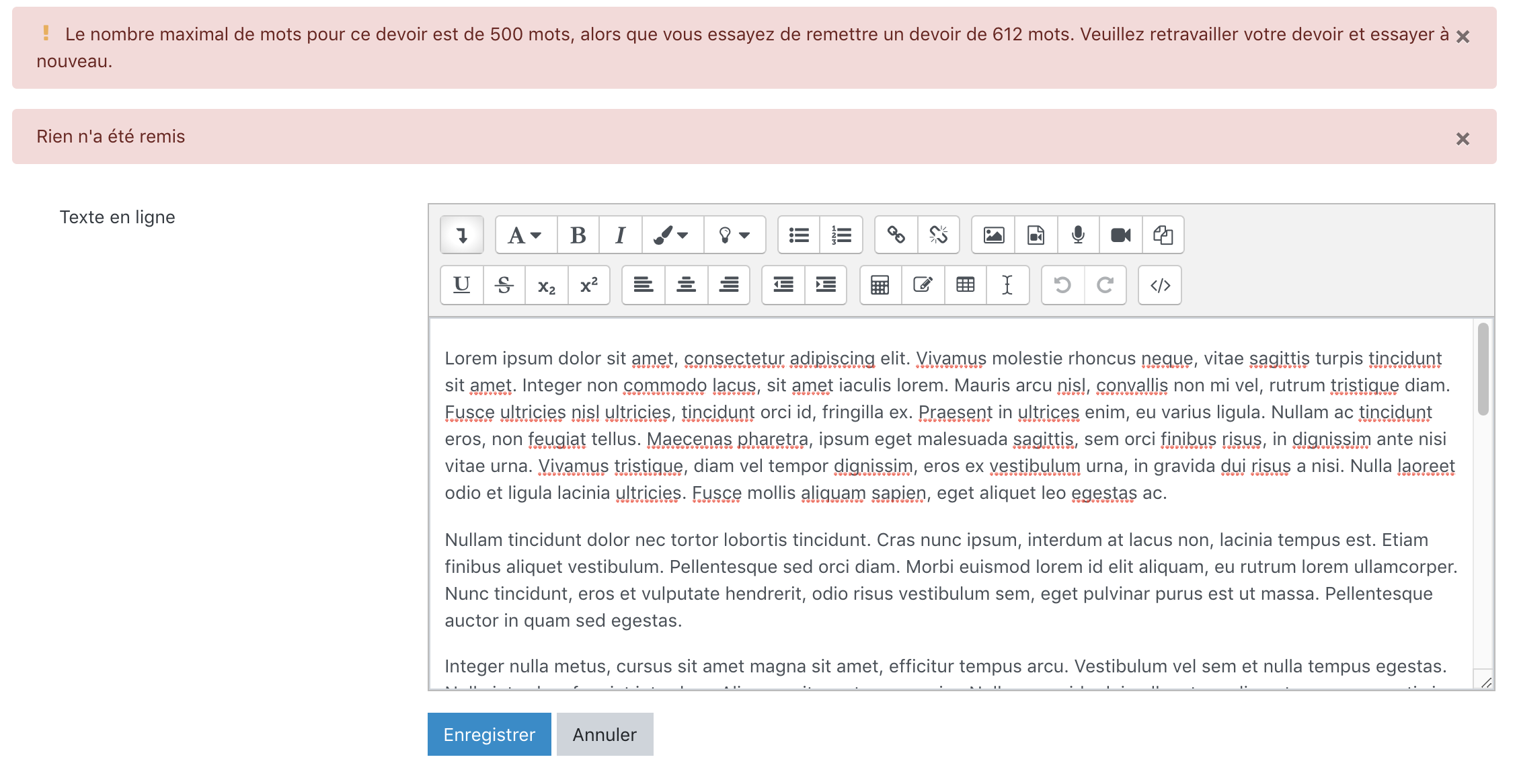Apply italic formatting

620,235
